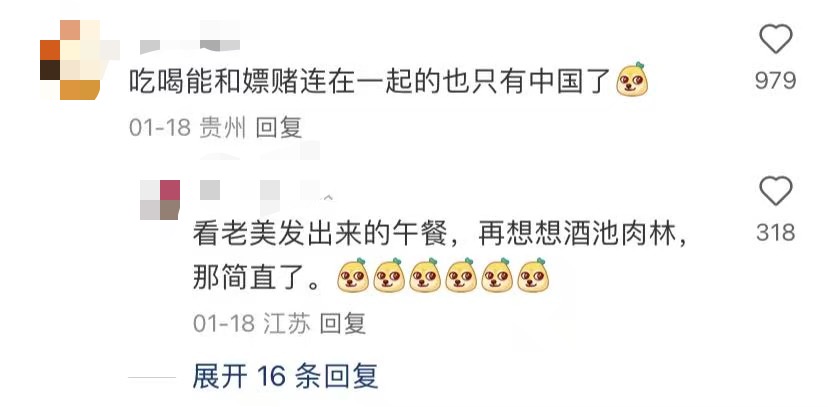828x407 pixels.
Task: Like the reply with 318 likes
Action: [775, 191]
